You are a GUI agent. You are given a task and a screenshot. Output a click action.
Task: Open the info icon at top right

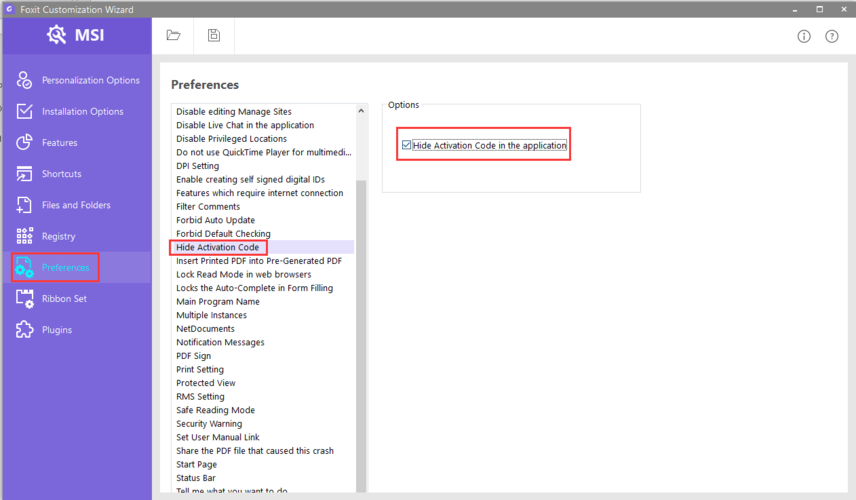804,36
